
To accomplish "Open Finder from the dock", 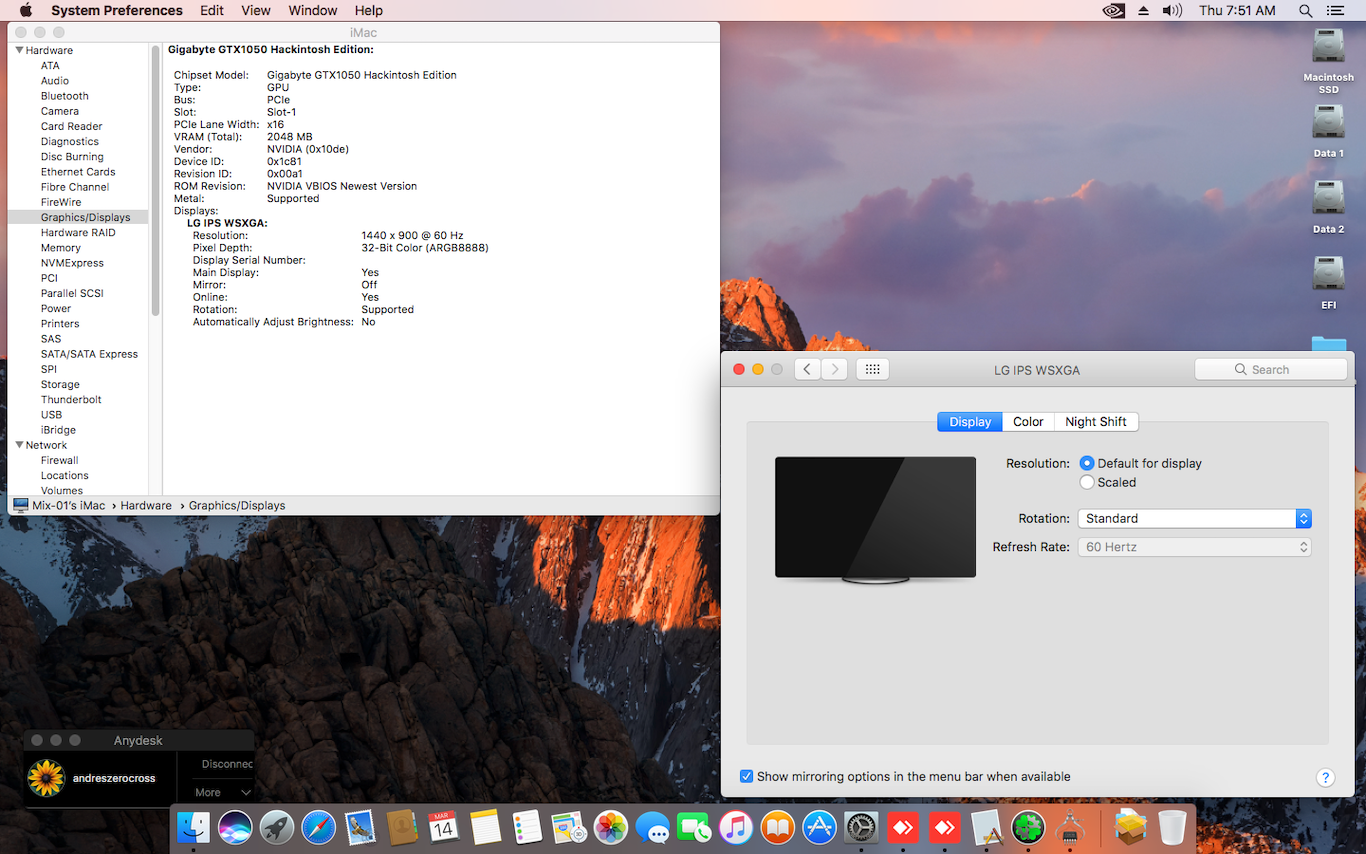I will pos(193,827).
